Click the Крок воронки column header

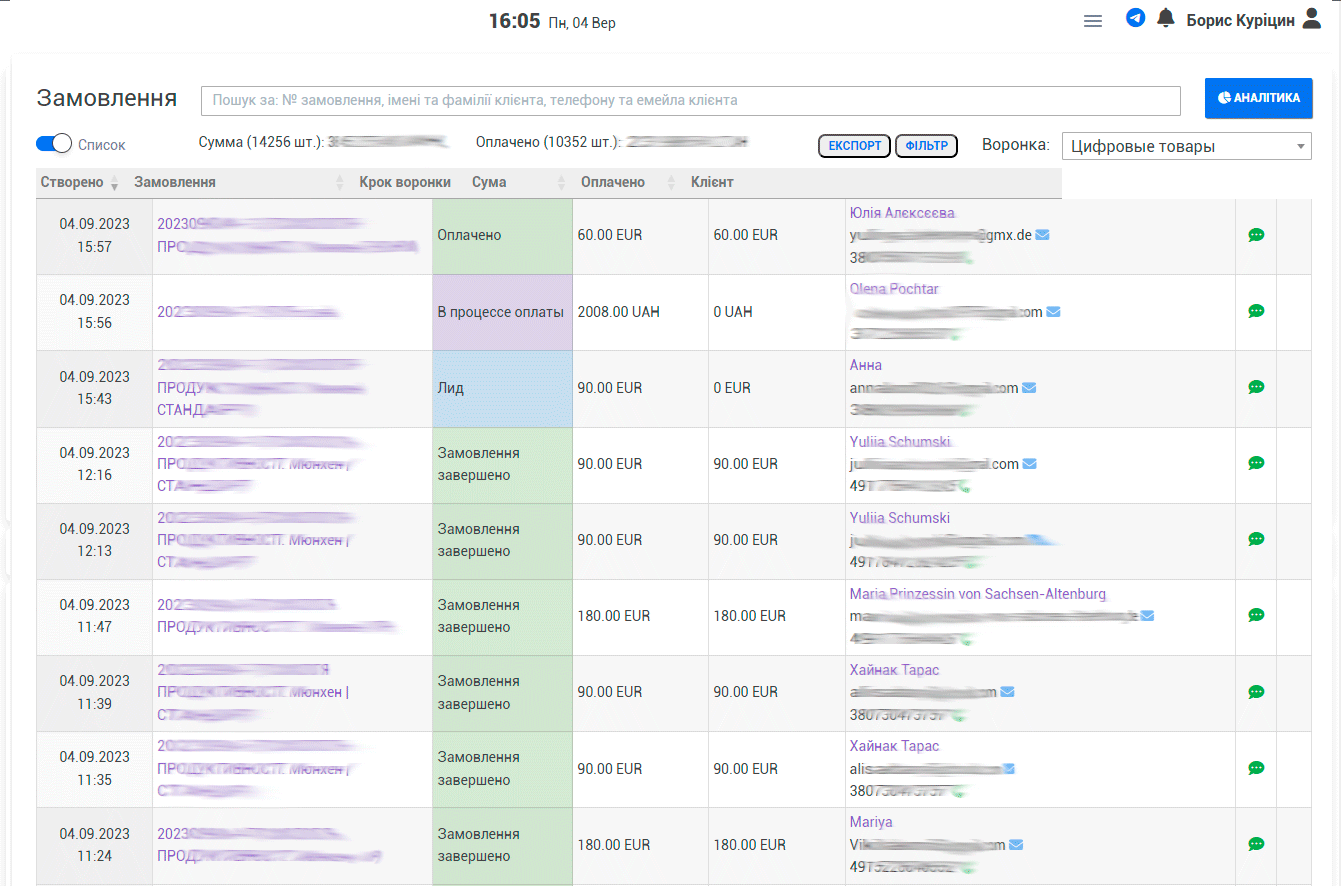point(405,183)
